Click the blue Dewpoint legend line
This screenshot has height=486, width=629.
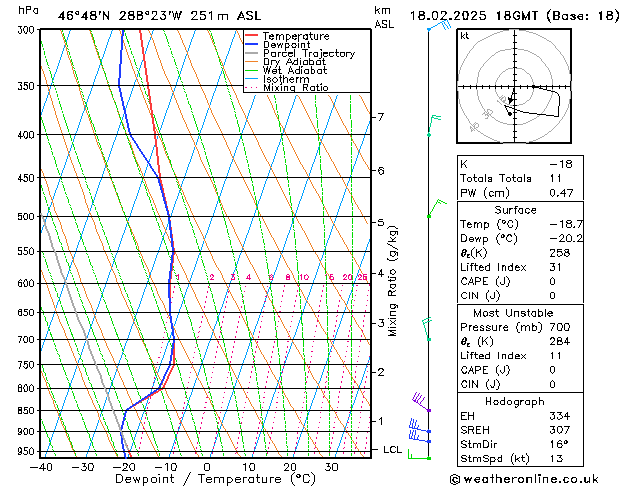pyautogui.click(x=251, y=44)
